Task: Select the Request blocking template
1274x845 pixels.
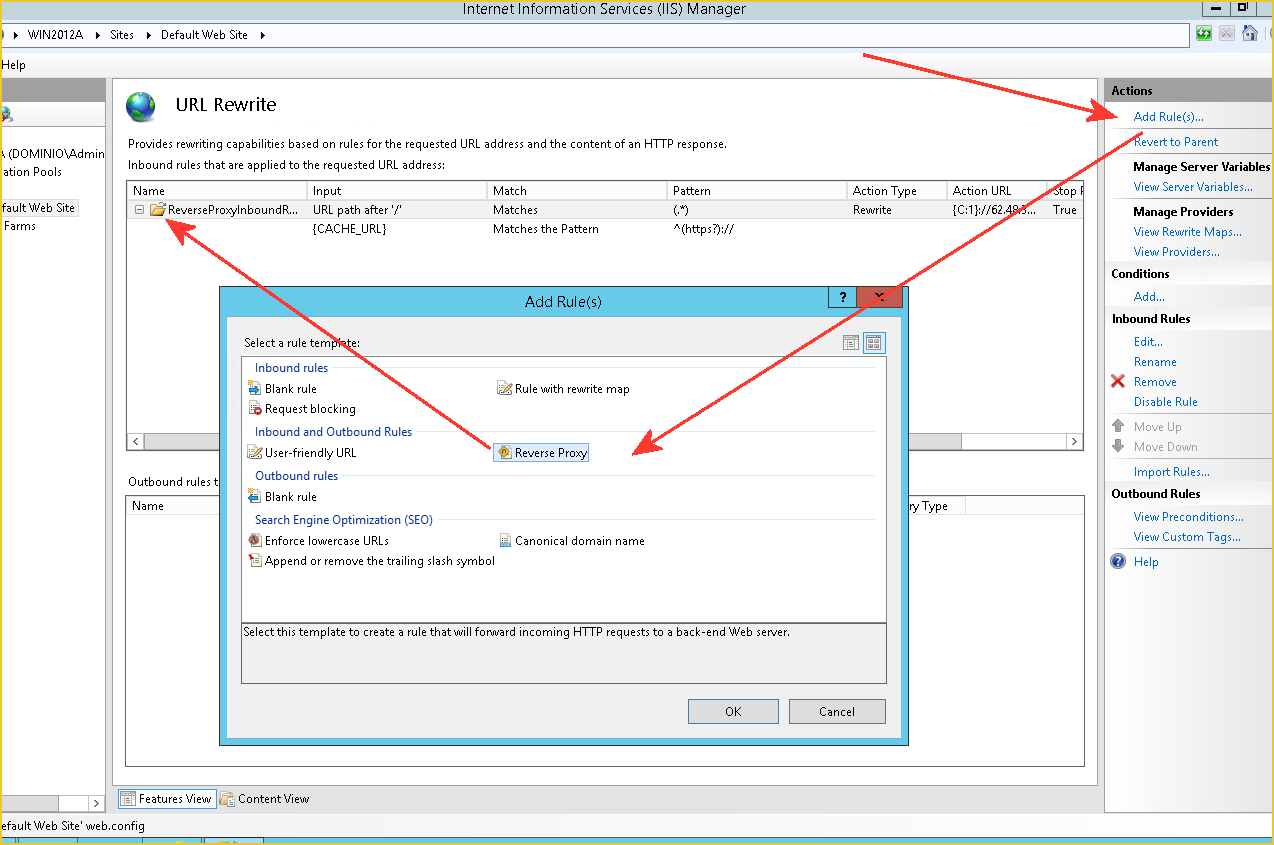Action: [301, 409]
